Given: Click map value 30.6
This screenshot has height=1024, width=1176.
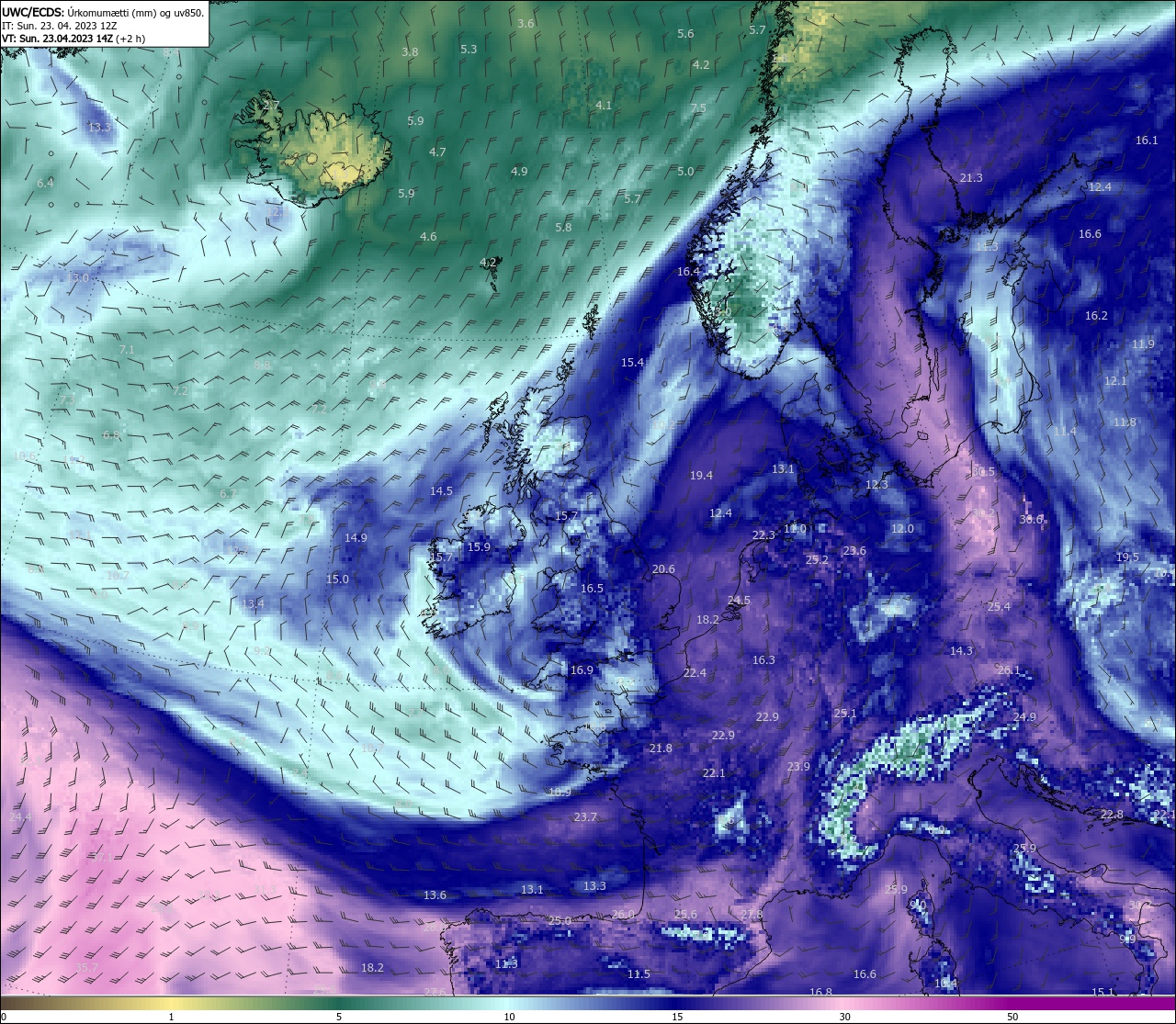Looking at the screenshot, I should (x=1031, y=519).
